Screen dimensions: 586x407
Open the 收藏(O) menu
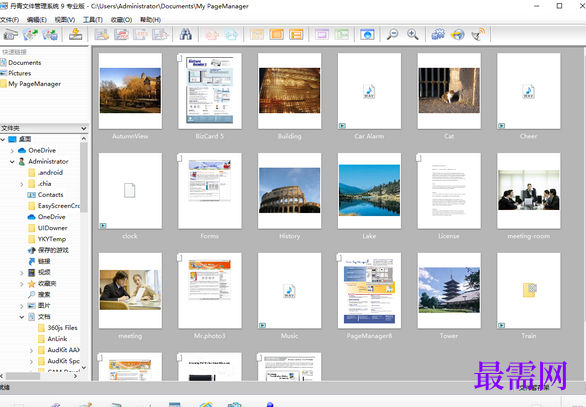pos(121,20)
